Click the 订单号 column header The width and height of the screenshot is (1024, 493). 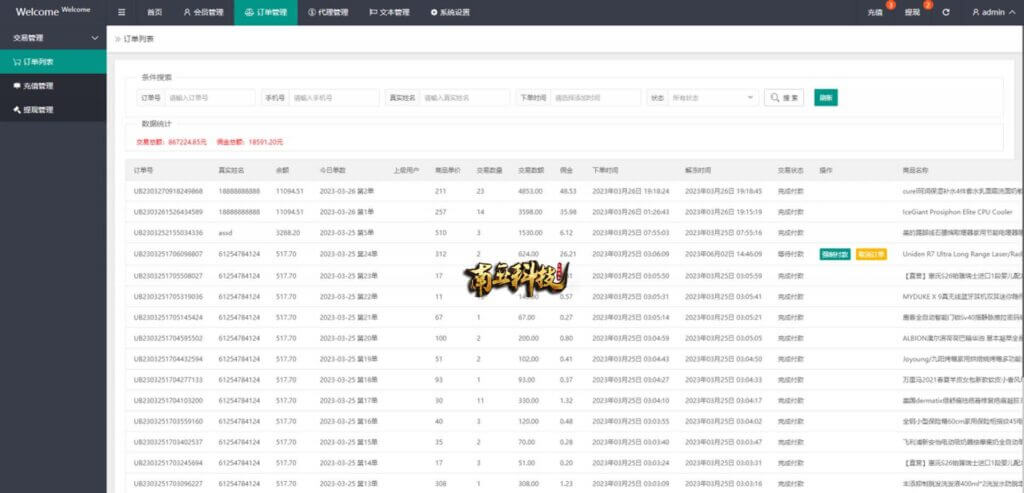(143, 170)
